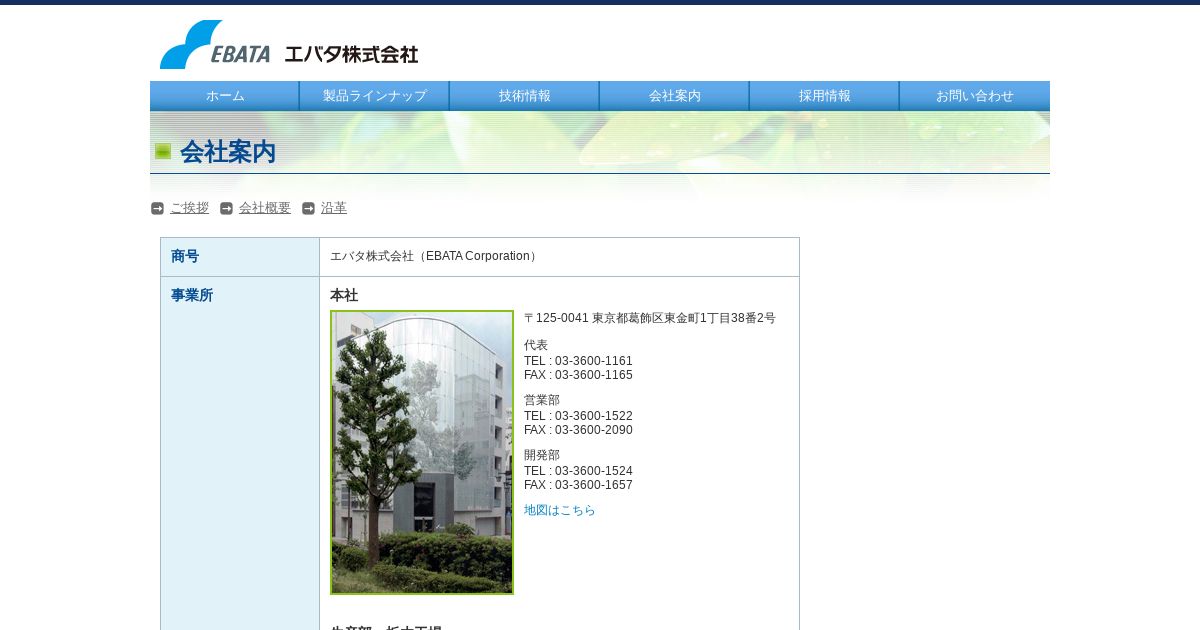
Task: Follow the 沿革 link
Action: click(334, 208)
